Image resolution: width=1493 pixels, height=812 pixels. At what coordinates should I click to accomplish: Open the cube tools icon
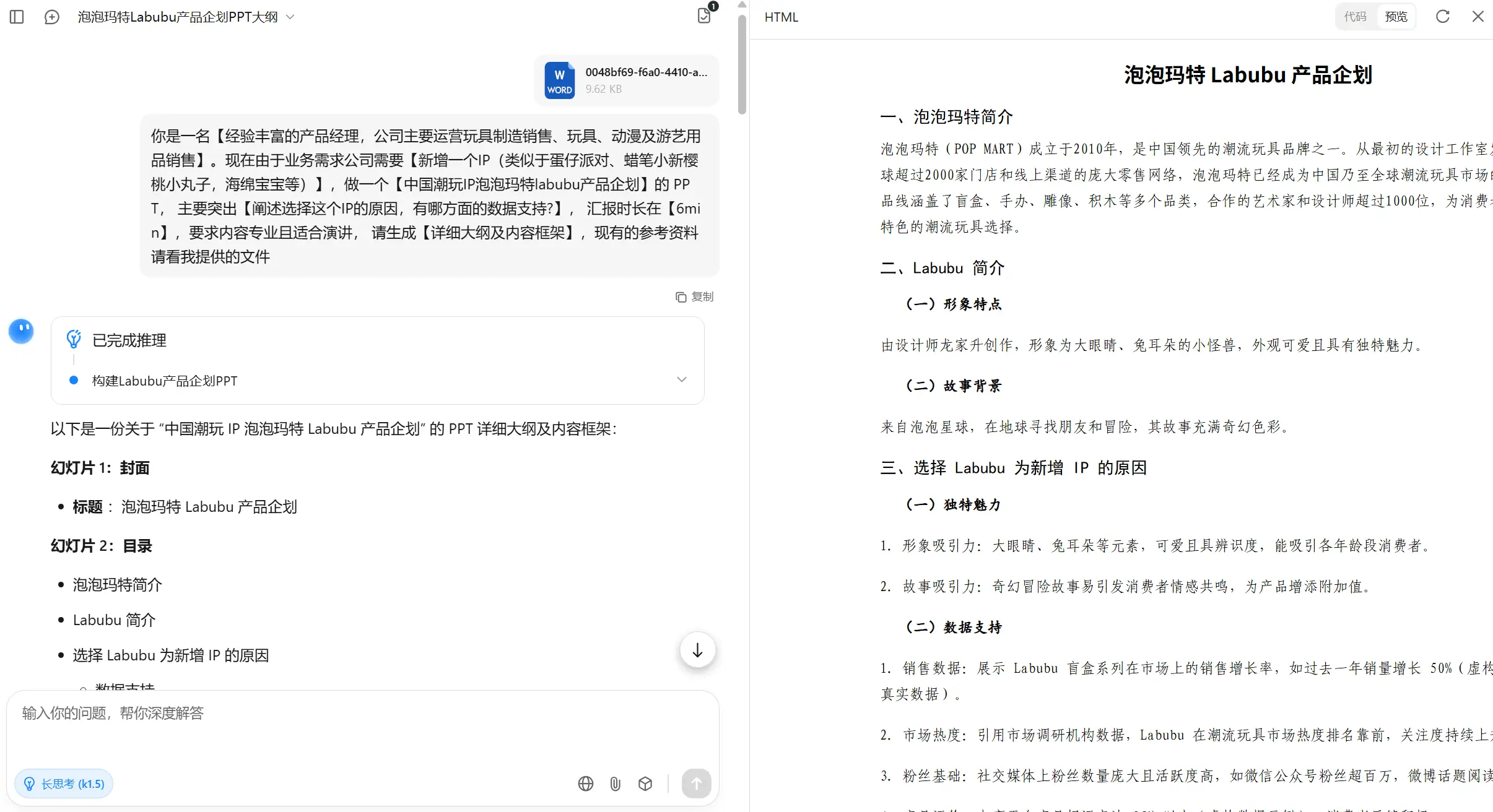645,784
